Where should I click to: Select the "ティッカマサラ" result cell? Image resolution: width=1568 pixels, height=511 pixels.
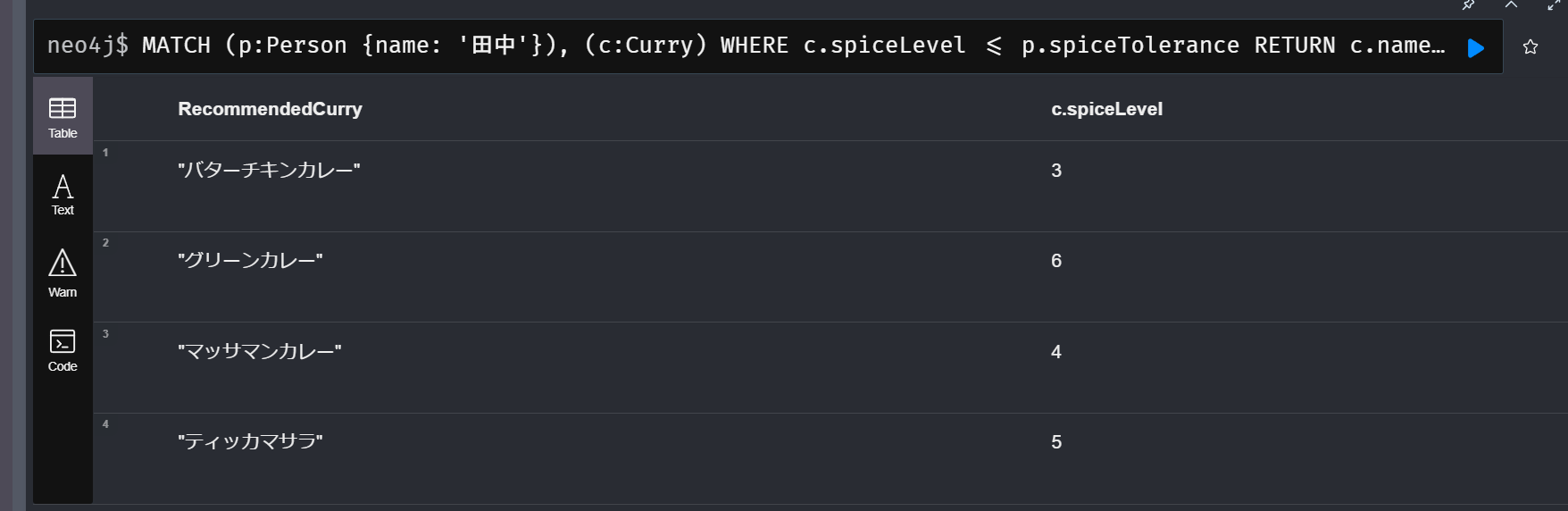click(x=250, y=442)
